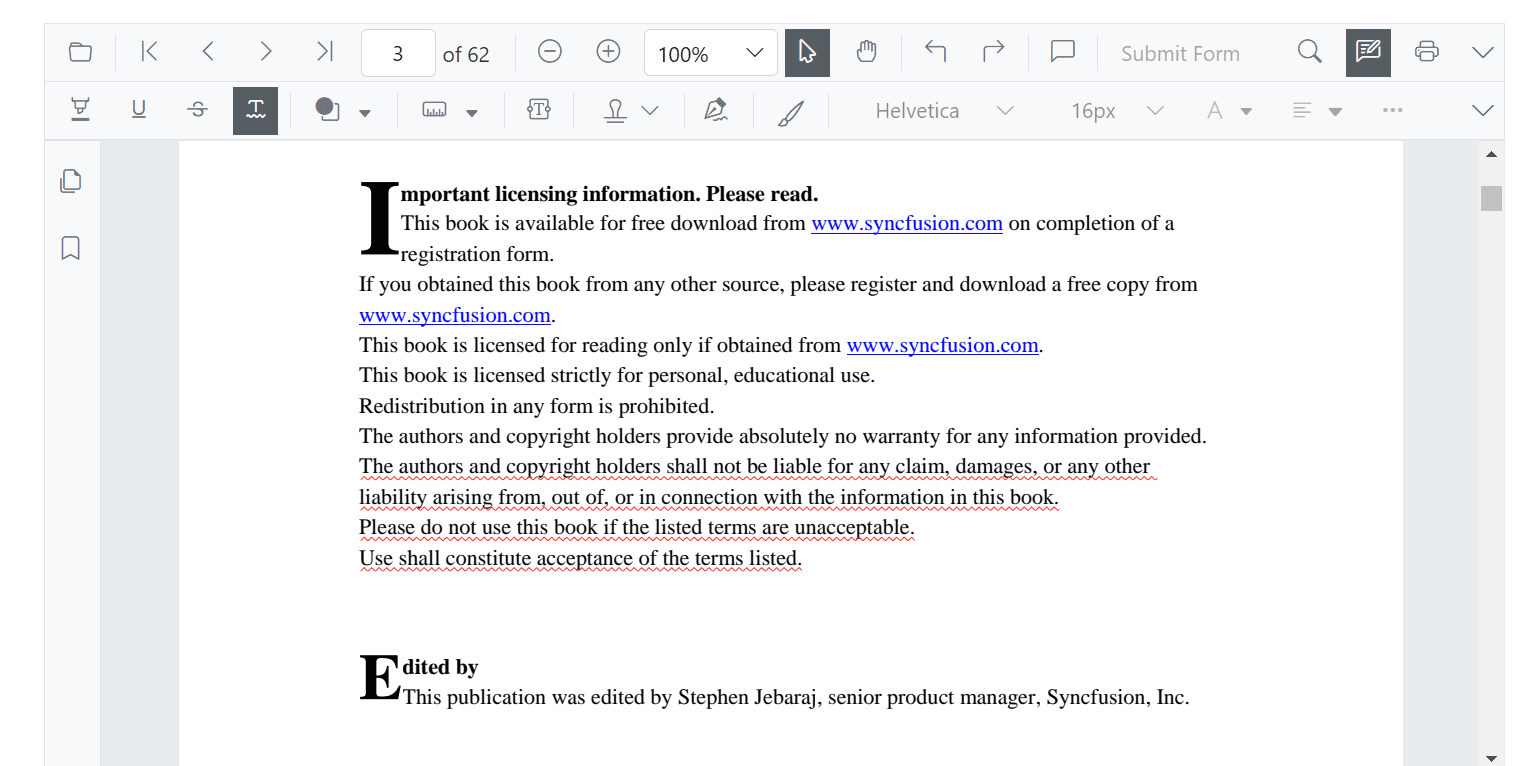
Task: Open the font color picker
Action: [1229, 111]
